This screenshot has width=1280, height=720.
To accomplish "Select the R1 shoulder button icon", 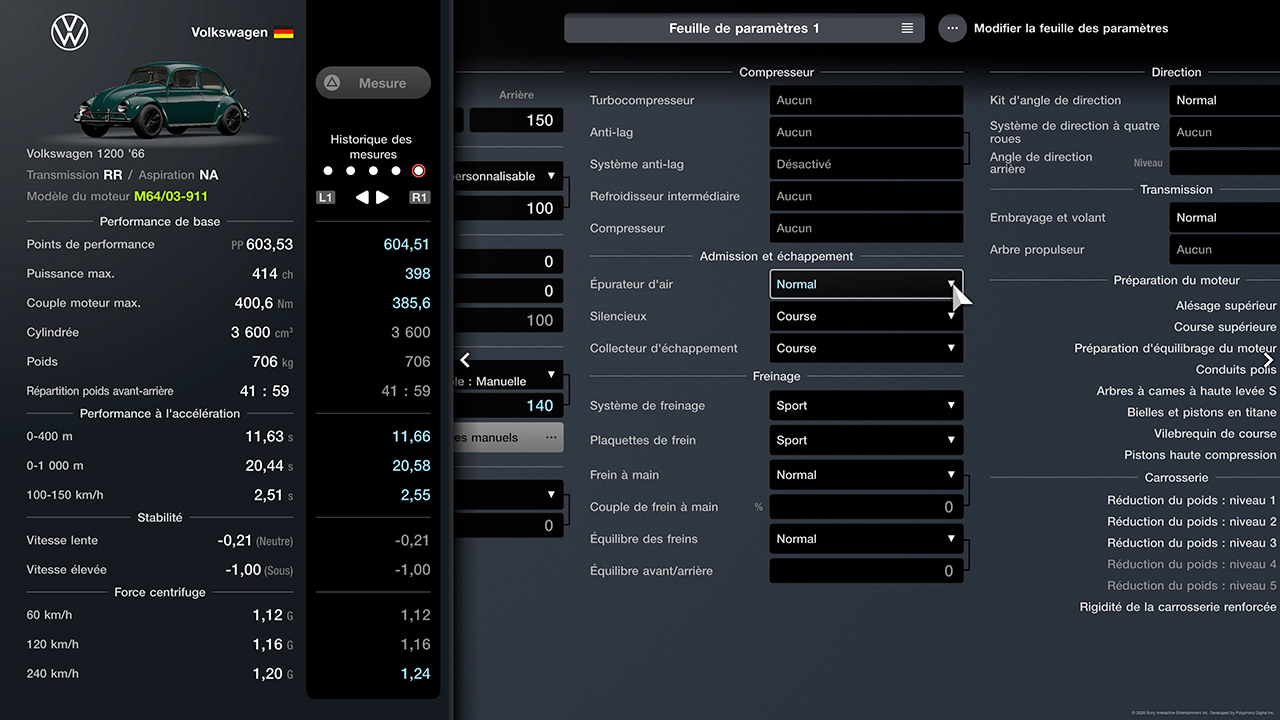I will pos(419,197).
